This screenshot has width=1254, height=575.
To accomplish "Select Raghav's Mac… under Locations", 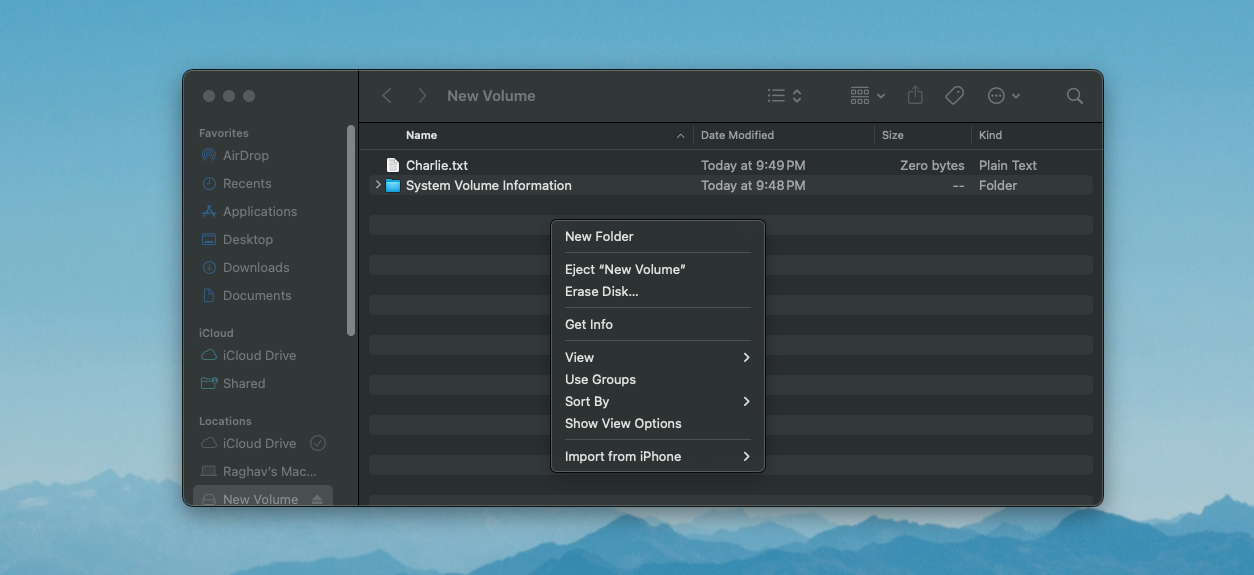I will point(270,471).
